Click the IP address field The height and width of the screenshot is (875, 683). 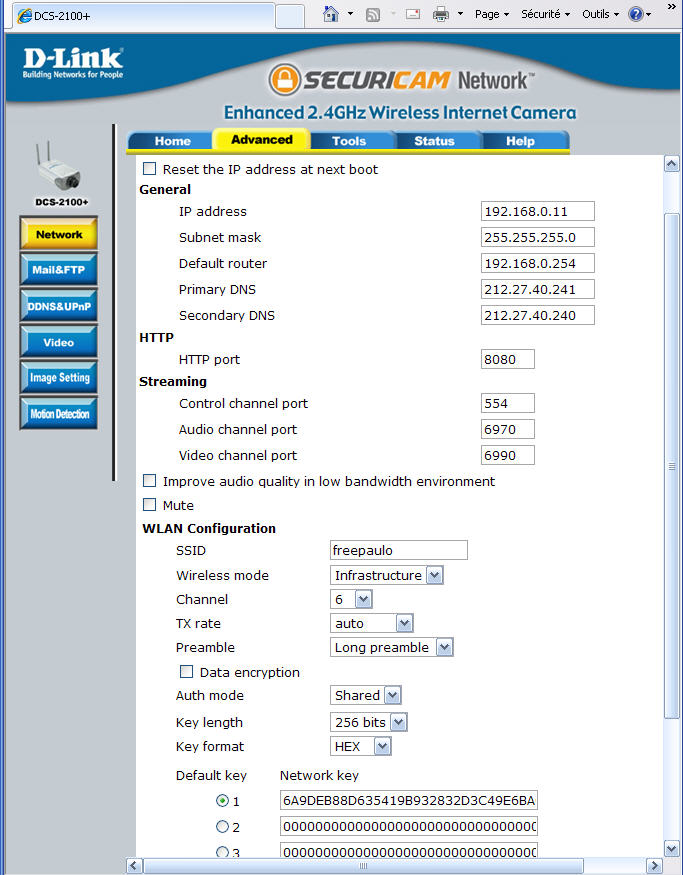coord(537,211)
